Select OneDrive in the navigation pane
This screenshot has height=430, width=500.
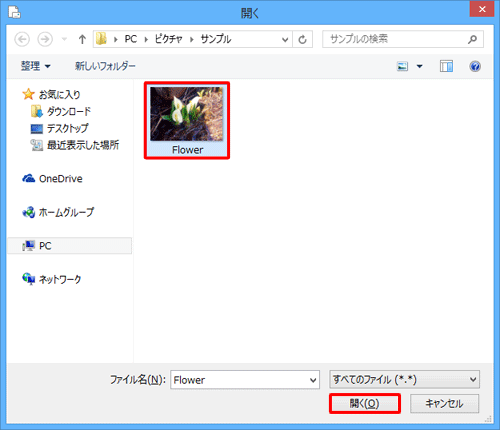click(x=61, y=179)
